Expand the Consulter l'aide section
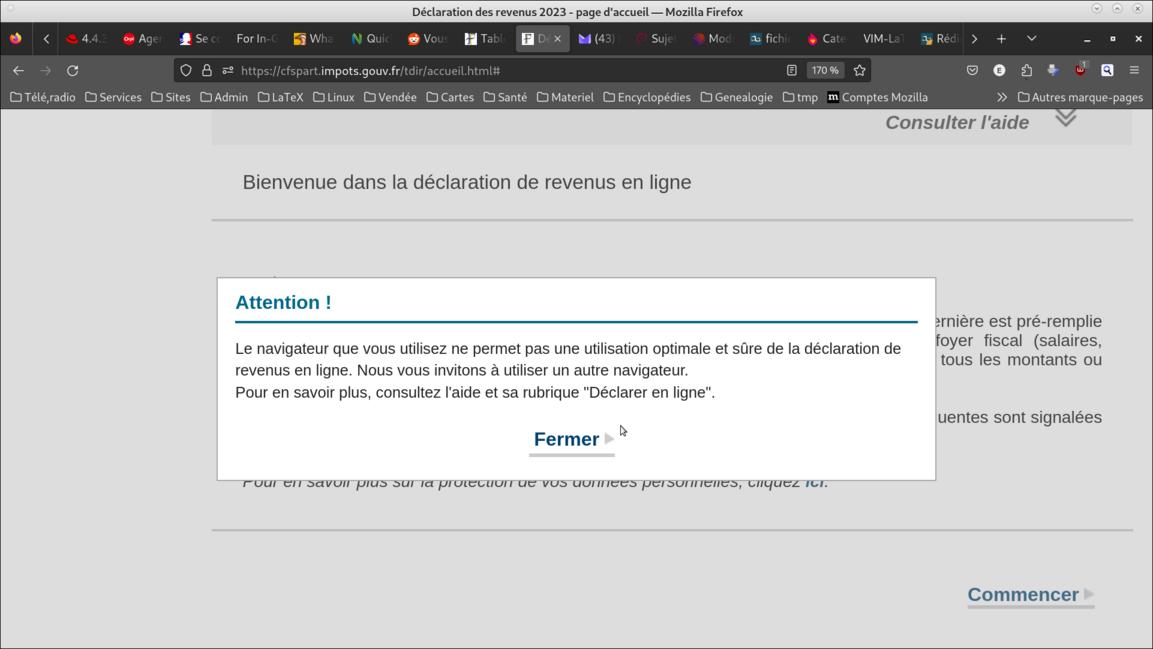Image resolution: width=1153 pixels, height=649 pixels. point(1065,120)
